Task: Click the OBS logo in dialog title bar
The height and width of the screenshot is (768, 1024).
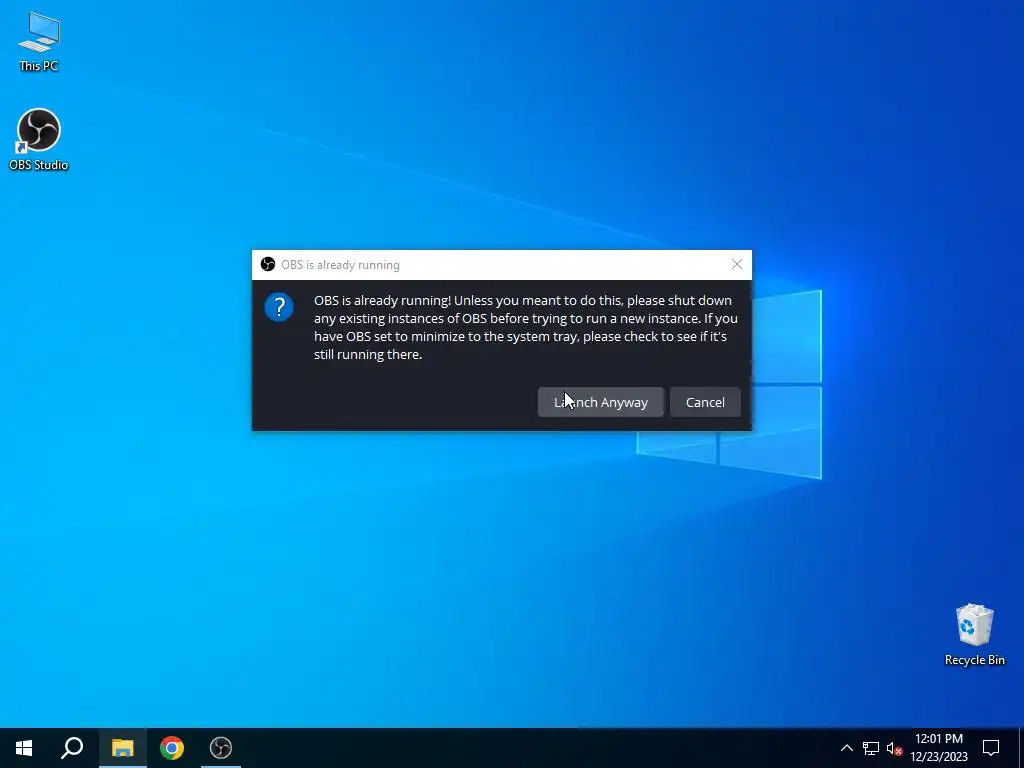Action: (x=268, y=264)
